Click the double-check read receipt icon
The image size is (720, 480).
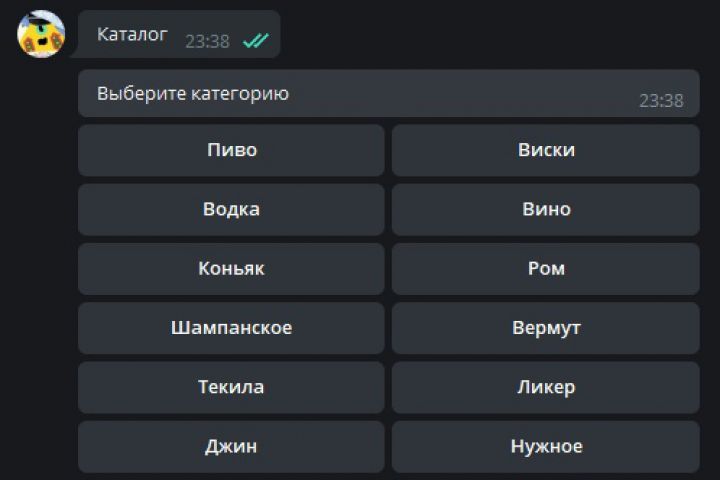click(256, 41)
